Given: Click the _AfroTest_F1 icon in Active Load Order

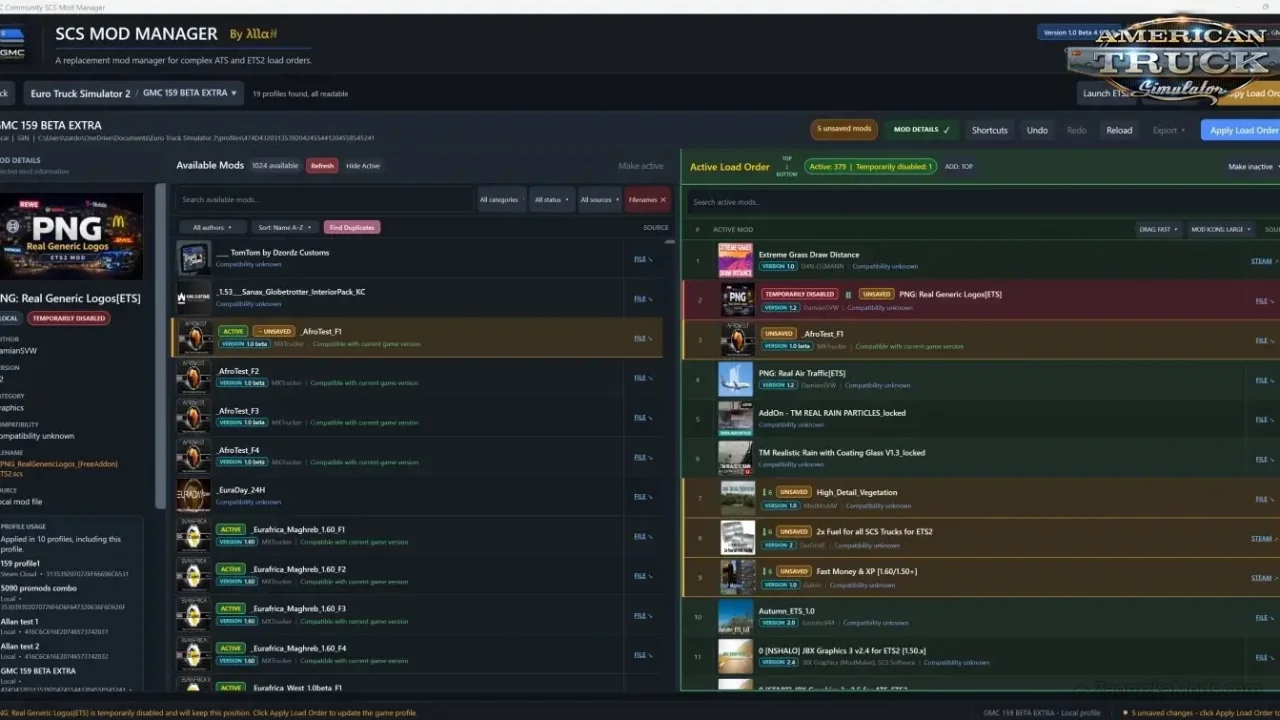Looking at the screenshot, I should point(738,340).
